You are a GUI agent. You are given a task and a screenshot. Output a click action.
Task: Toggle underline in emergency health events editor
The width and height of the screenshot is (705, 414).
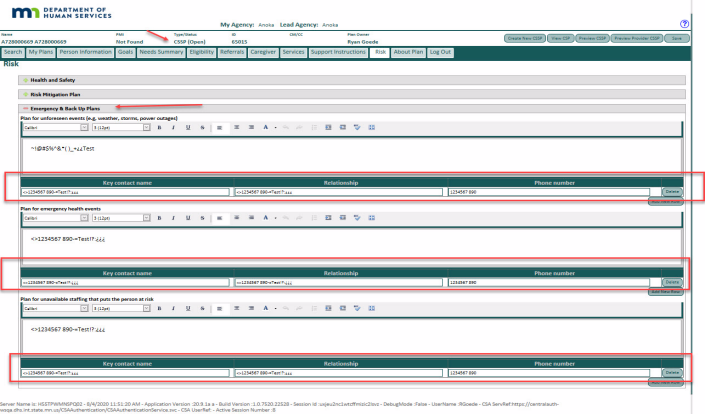tap(188, 218)
